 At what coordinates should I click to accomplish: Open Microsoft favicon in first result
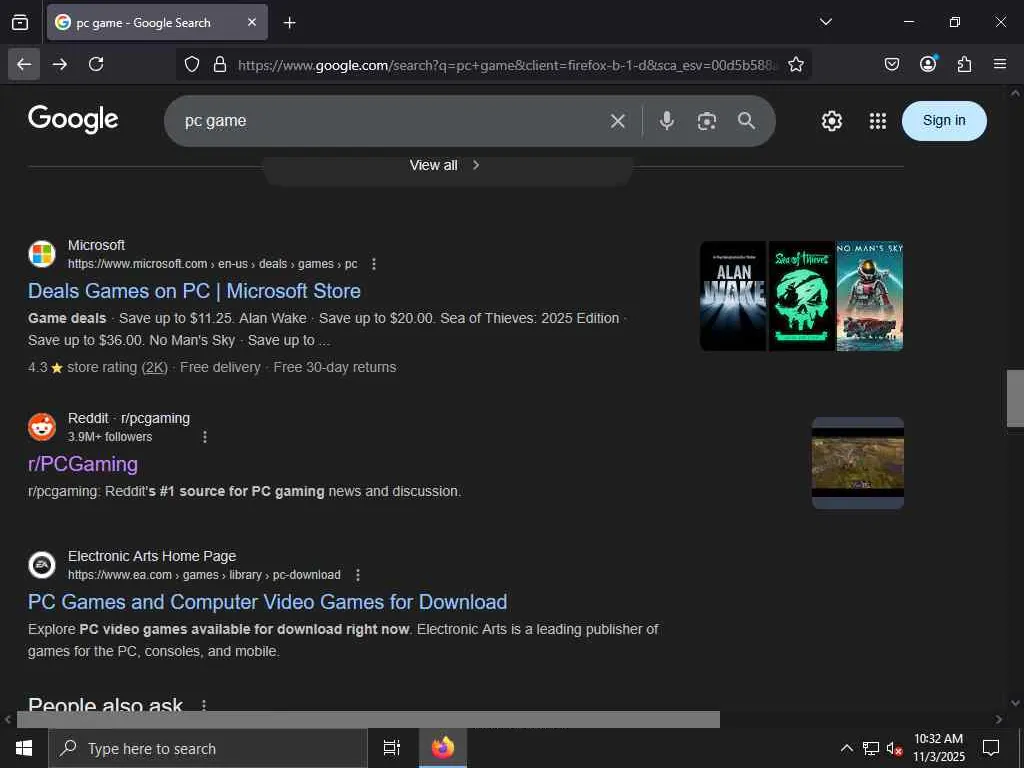click(42, 254)
